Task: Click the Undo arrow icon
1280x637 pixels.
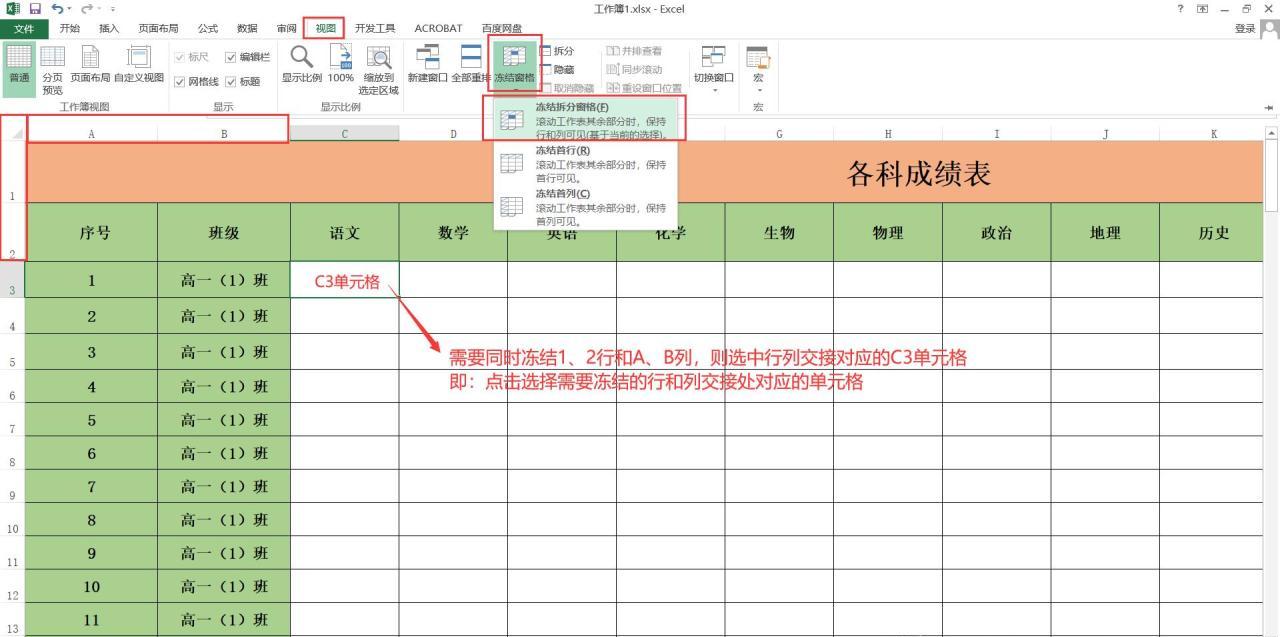Action: [x=58, y=9]
